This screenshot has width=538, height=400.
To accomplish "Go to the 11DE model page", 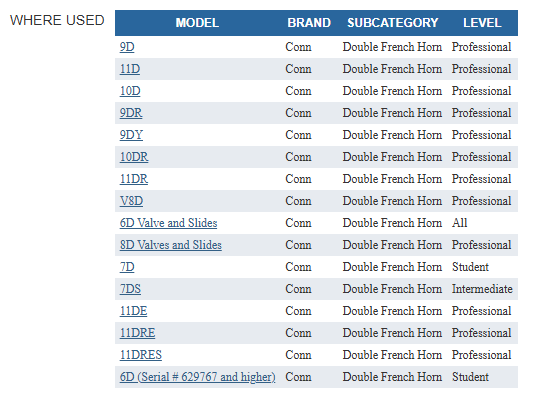I will click(133, 311).
